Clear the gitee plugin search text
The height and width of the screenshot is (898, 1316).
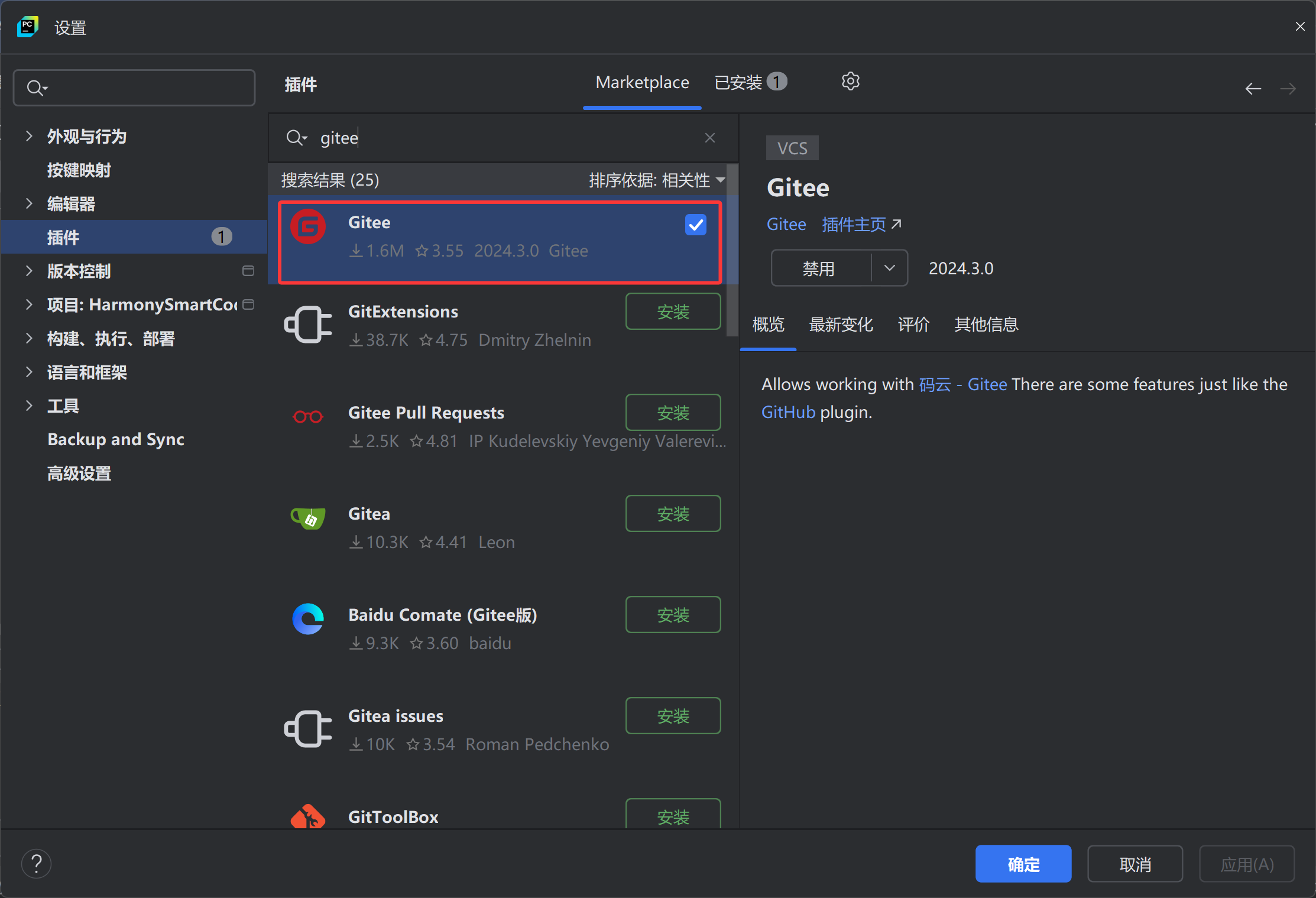[710, 138]
